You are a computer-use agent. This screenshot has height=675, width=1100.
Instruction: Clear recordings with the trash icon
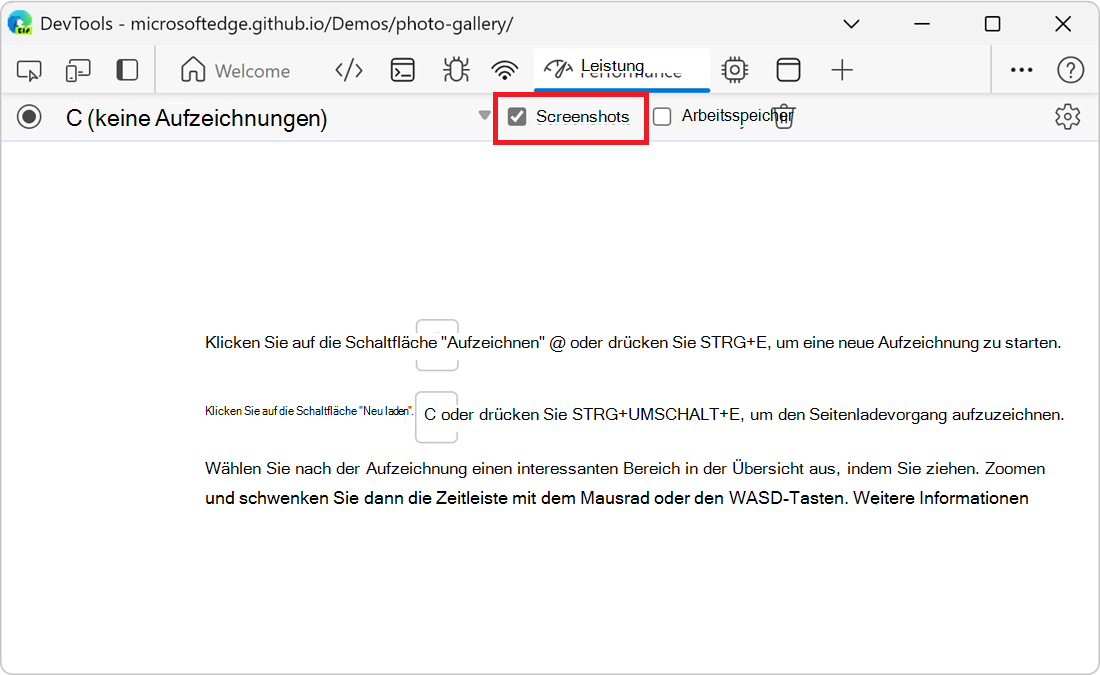pos(783,117)
